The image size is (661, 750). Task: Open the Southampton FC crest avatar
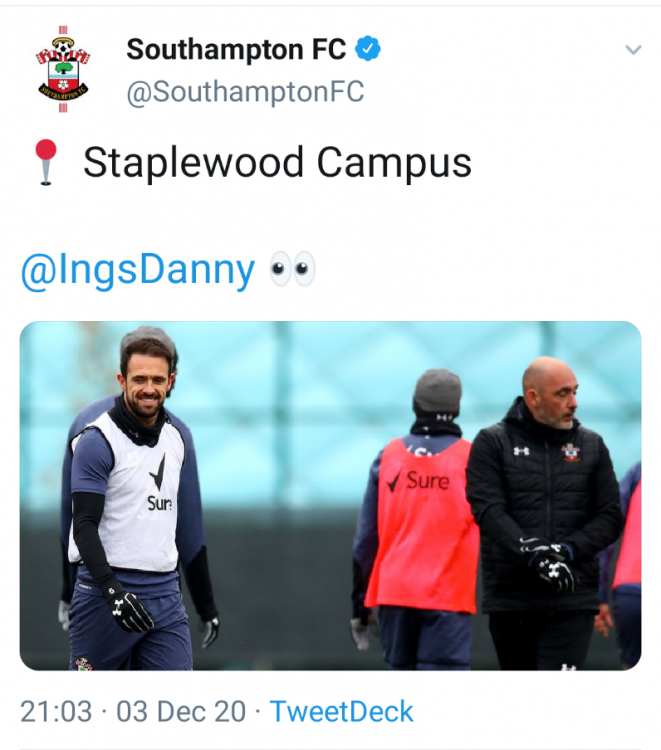62,67
